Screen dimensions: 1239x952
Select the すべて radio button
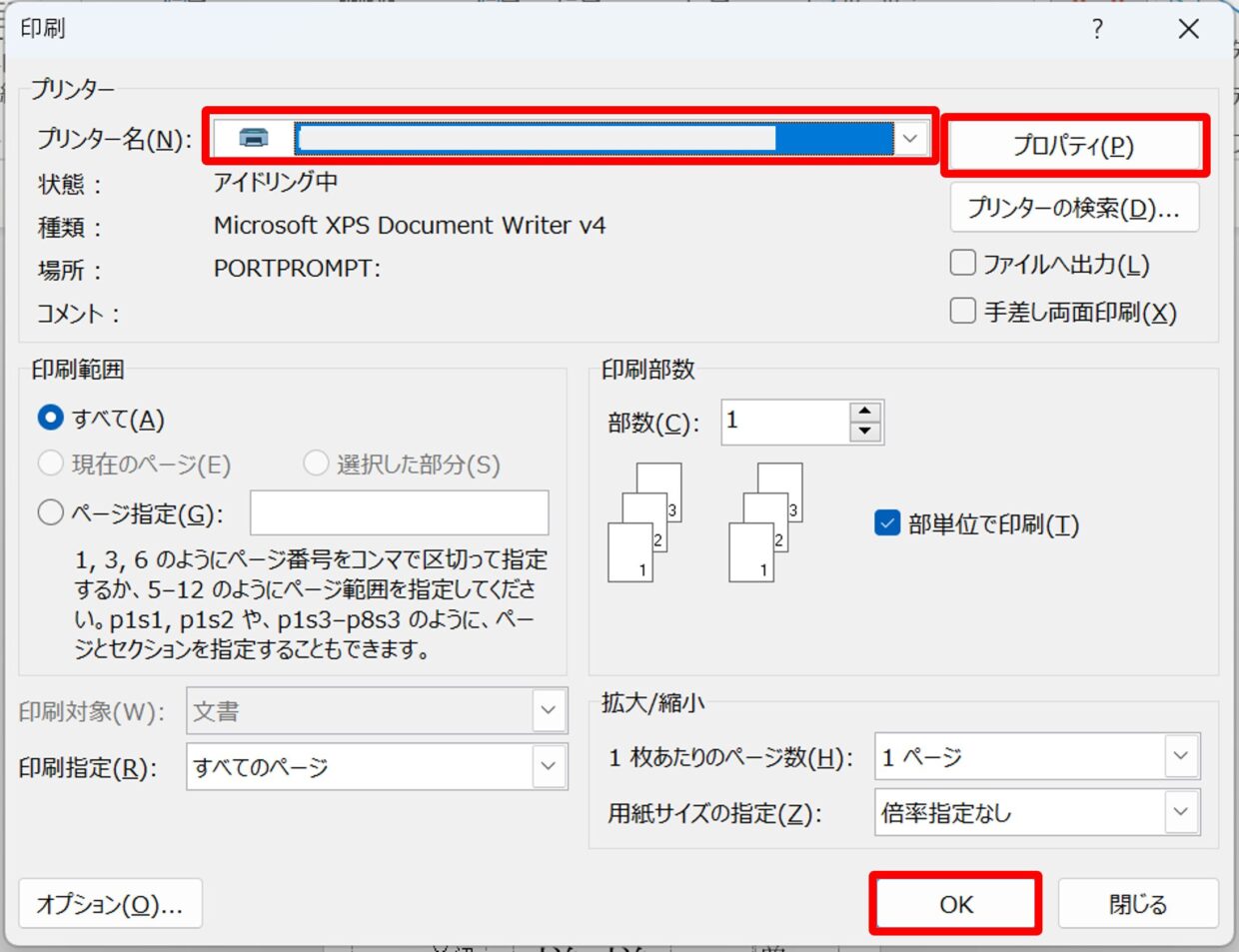(x=50, y=418)
